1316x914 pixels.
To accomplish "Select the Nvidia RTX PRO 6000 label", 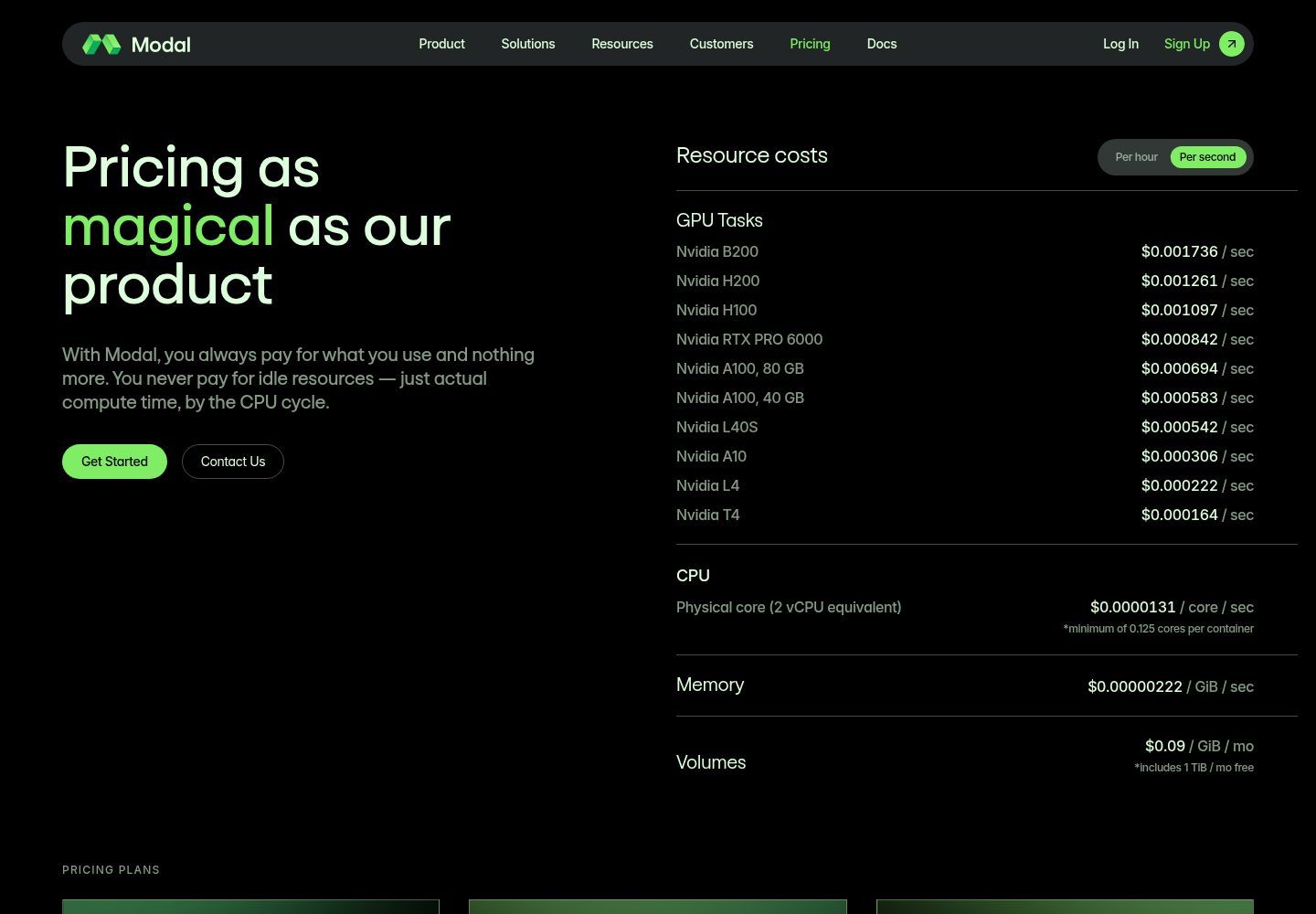I will 749,339.
